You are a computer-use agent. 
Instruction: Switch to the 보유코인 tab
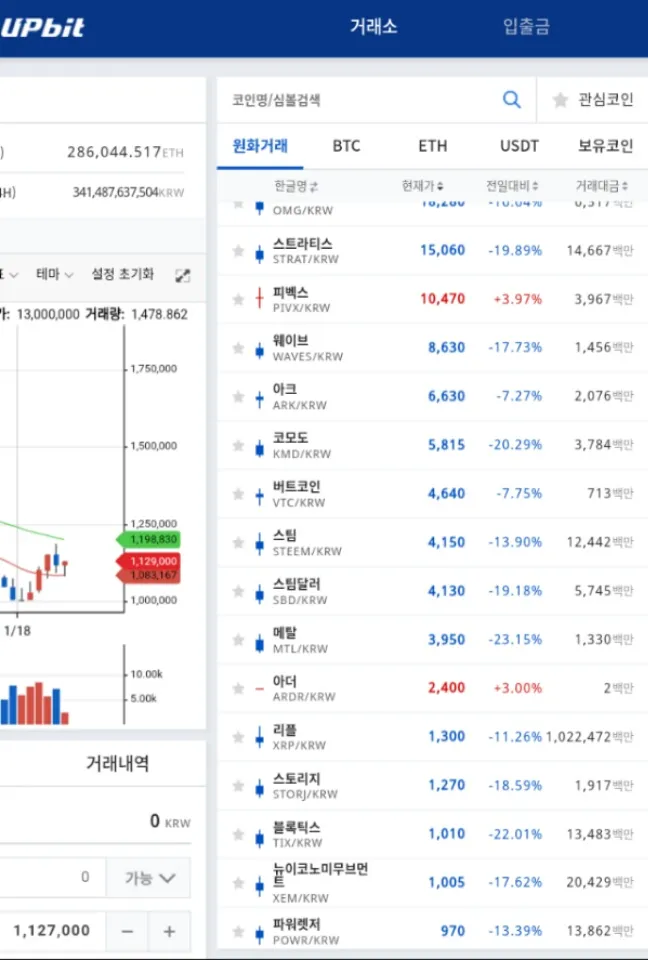tap(605, 146)
